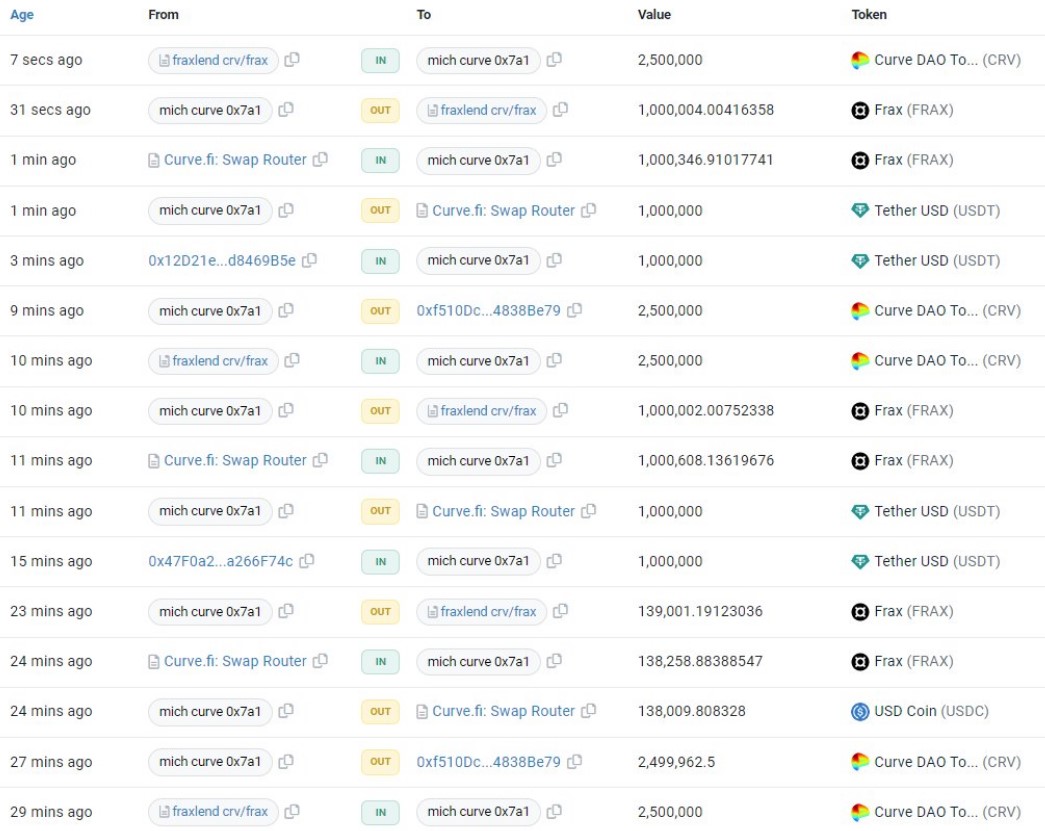Open Curve.fi: Swap Router in 138,009.808328 row
Screen dimensions: 1045x831
point(503,711)
